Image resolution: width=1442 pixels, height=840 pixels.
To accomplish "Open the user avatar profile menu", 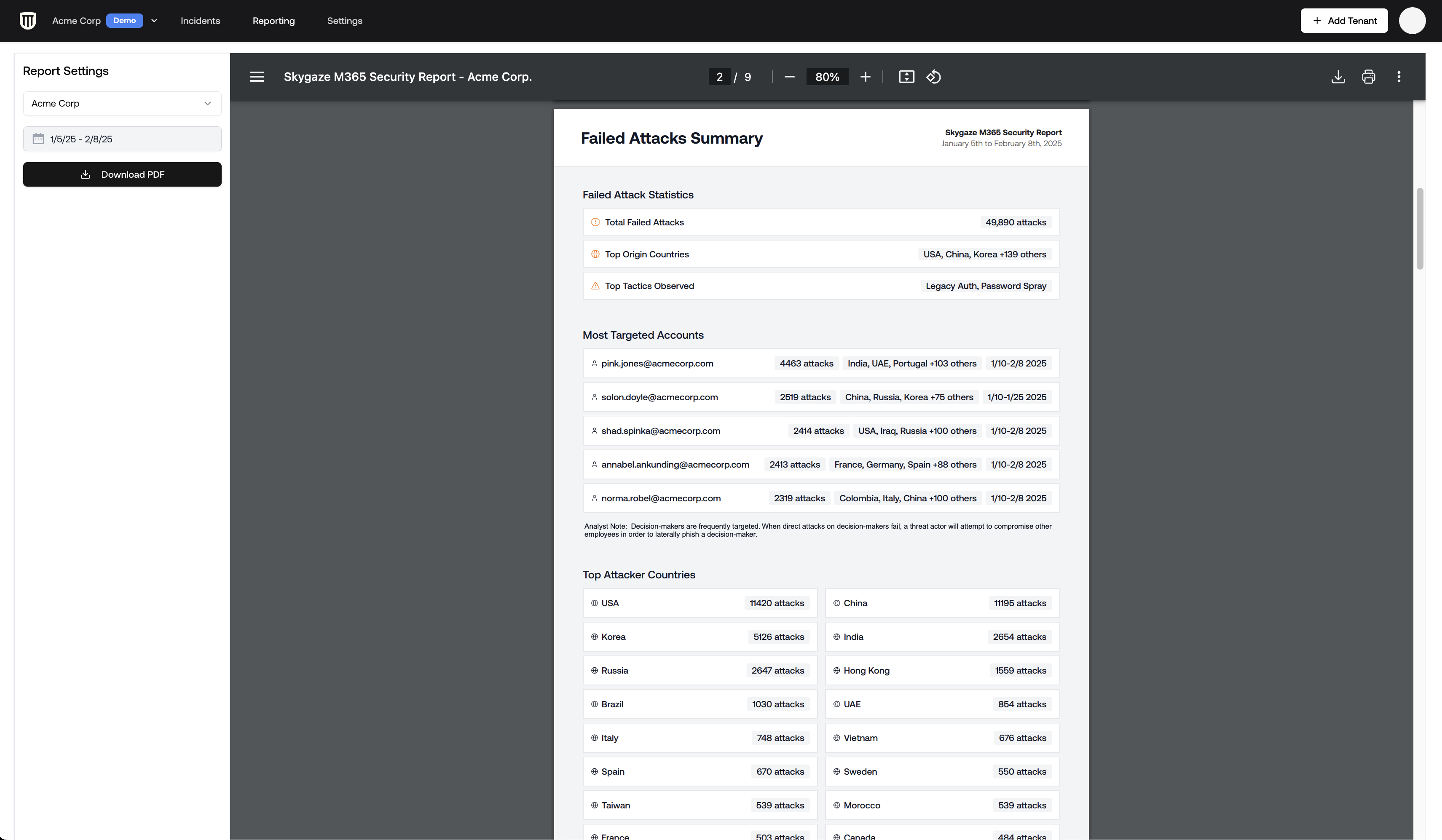I will point(1412,21).
